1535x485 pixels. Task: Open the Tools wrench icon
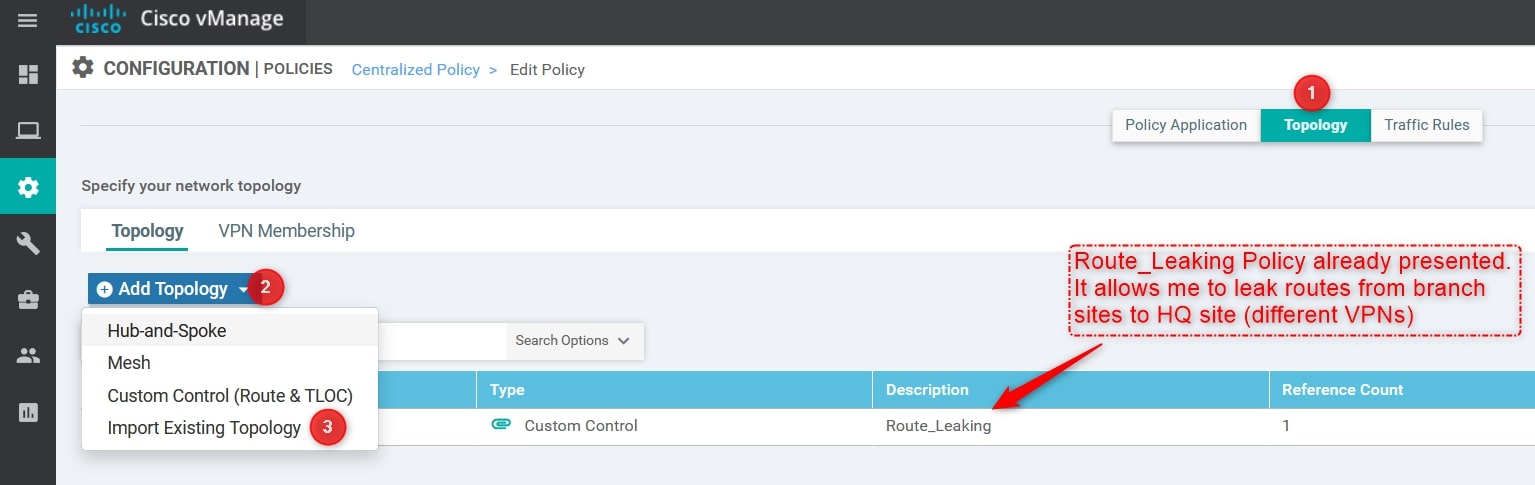pyautogui.click(x=28, y=243)
